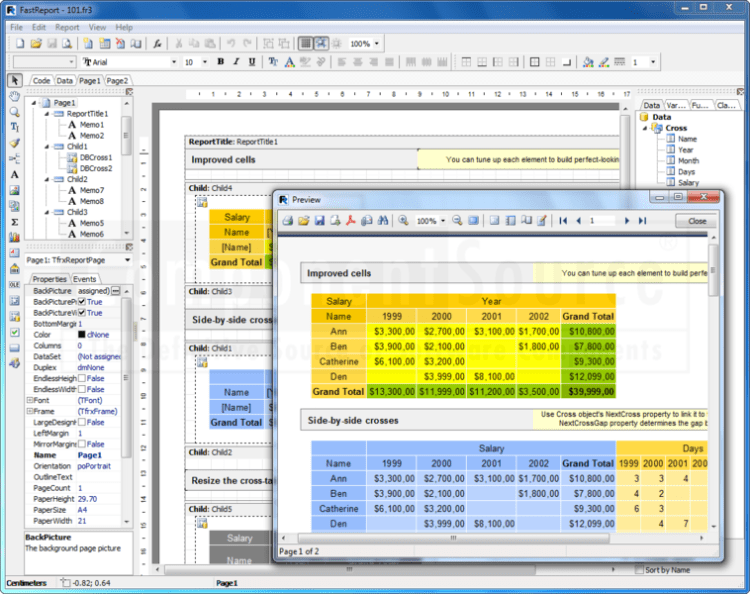Viewport: 750px width, 594px height.
Task: Switch to the Properties tab
Action: coord(49,279)
